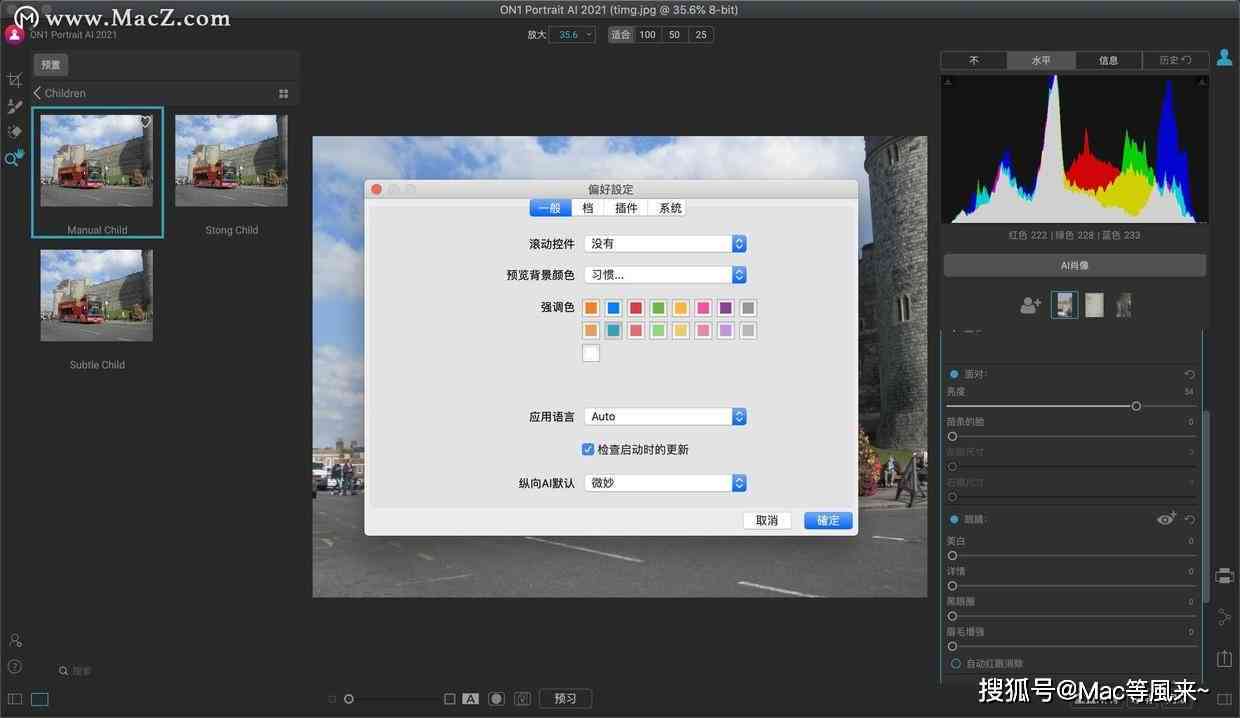
Task: Open the user account icon top-left
Action: pyautogui.click(x=14, y=33)
